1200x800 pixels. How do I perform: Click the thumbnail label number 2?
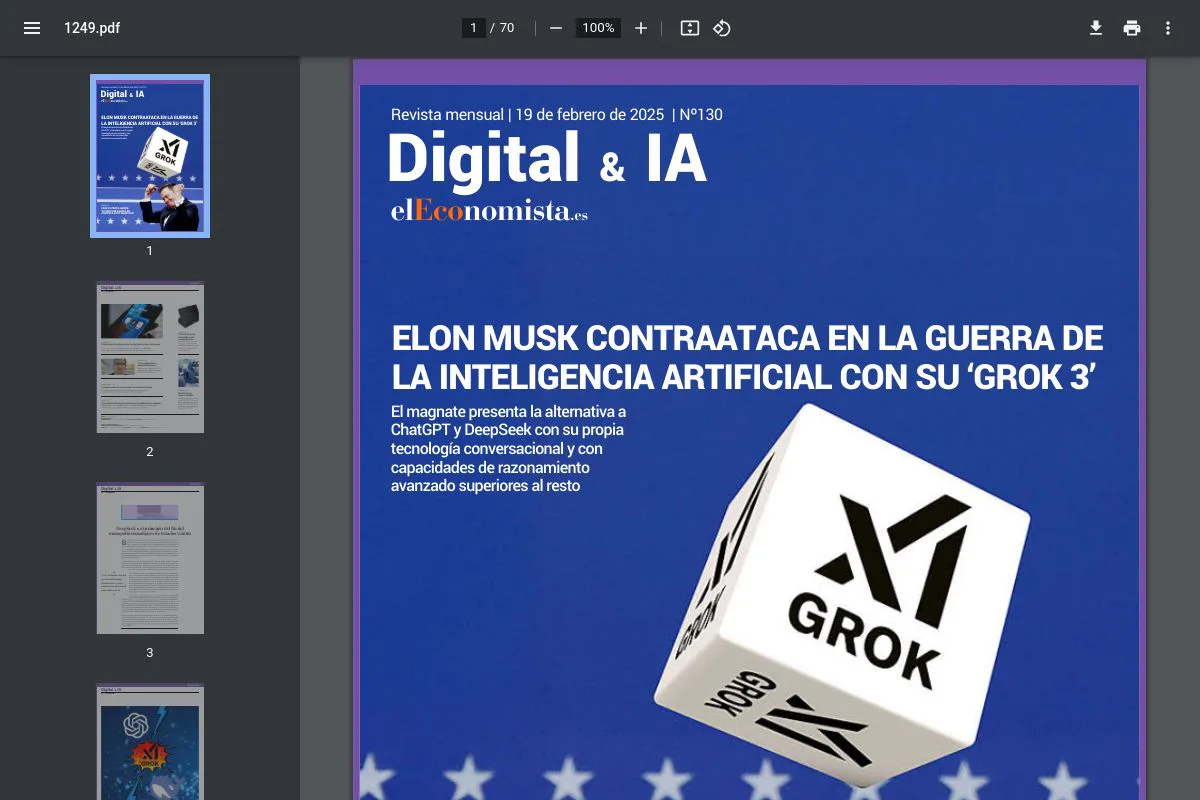tap(150, 452)
